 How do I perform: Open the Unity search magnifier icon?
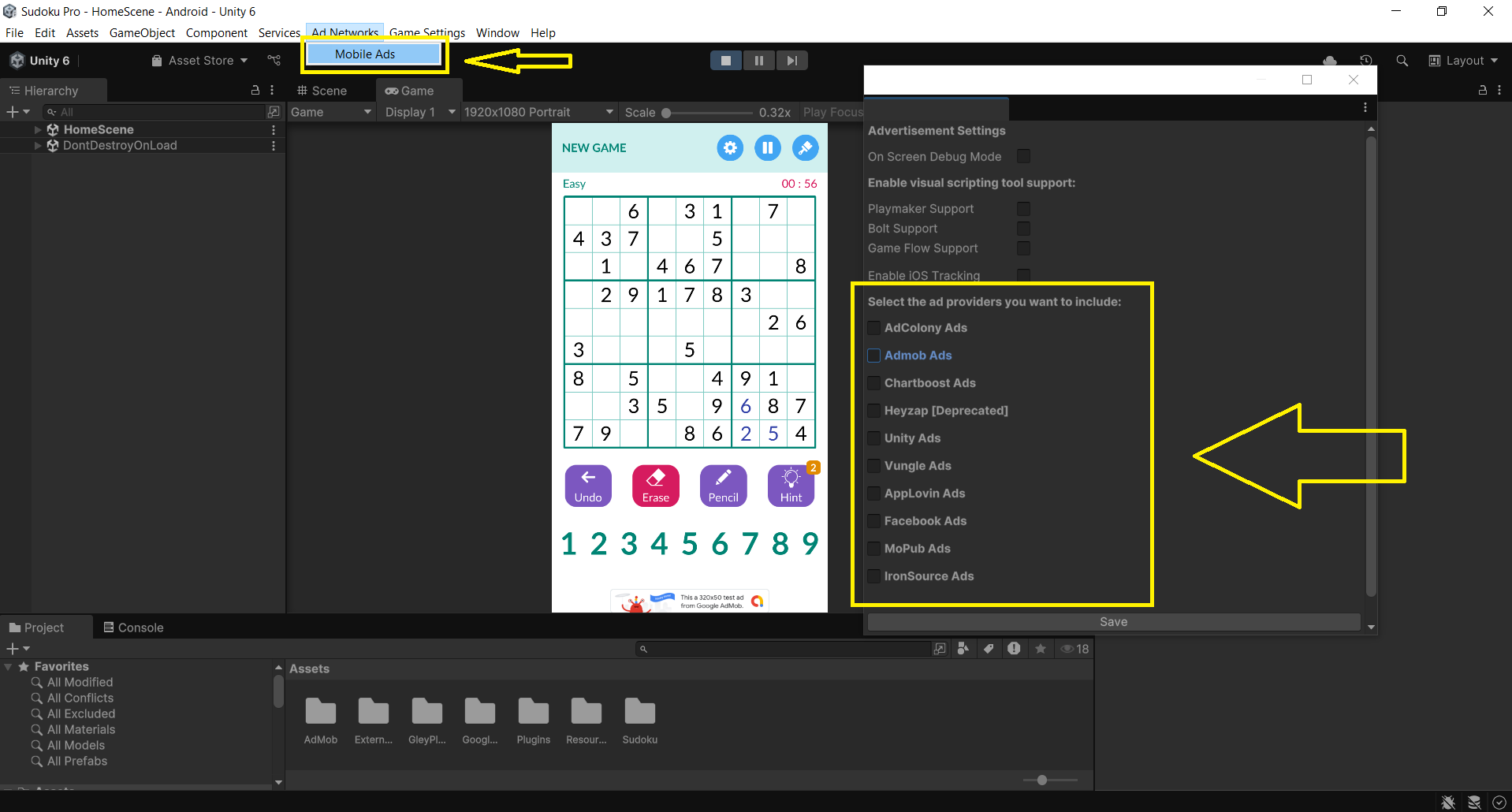[1402, 61]
